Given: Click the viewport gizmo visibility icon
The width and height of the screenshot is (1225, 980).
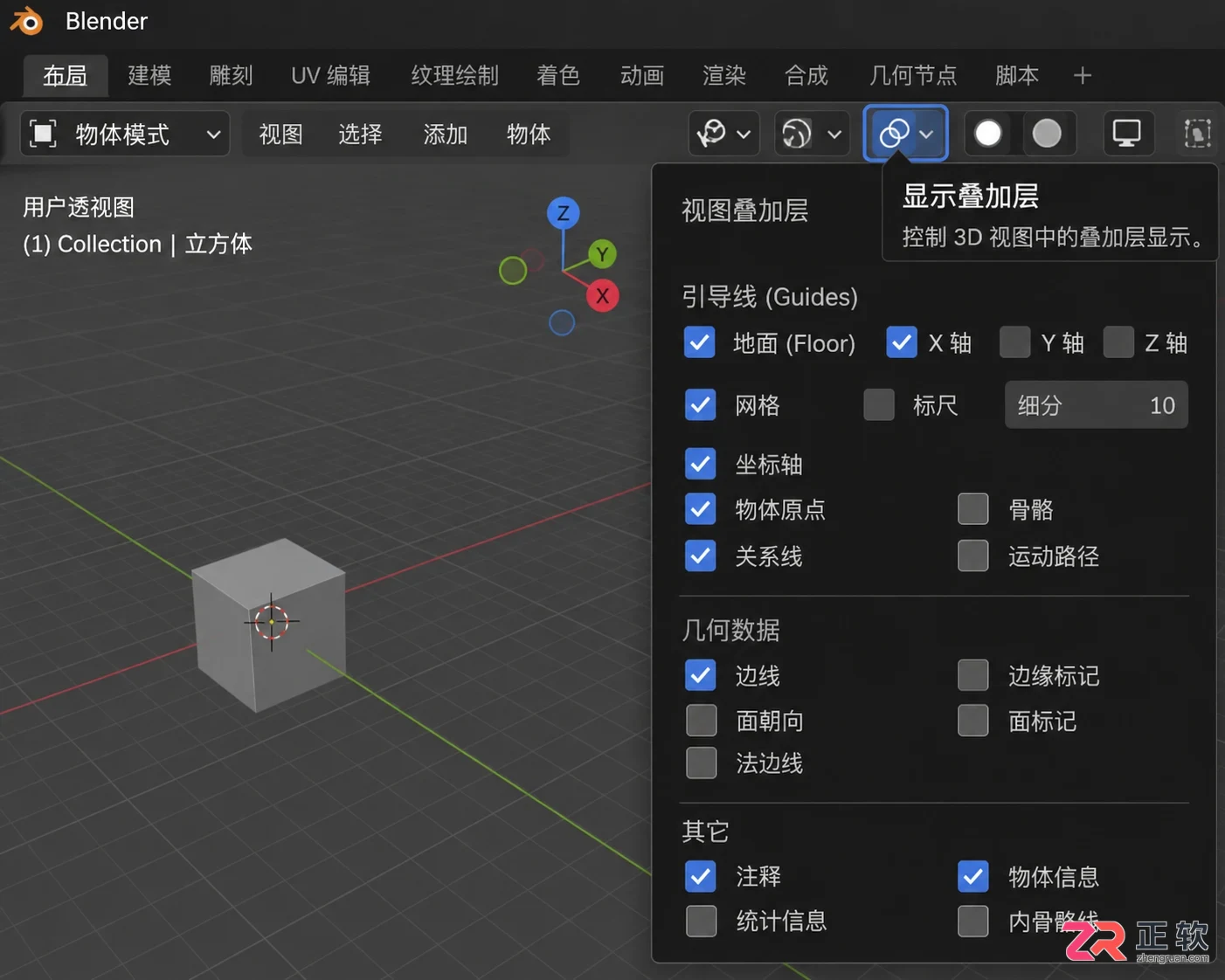Looking at the screenshot, I should (x=710, y=134).
